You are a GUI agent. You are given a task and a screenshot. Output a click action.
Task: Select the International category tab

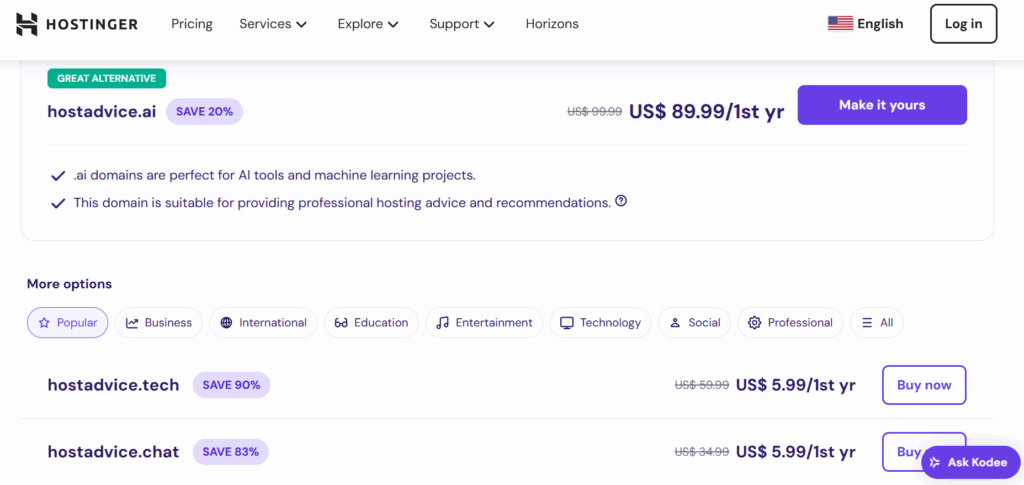[x=263, y=322]
